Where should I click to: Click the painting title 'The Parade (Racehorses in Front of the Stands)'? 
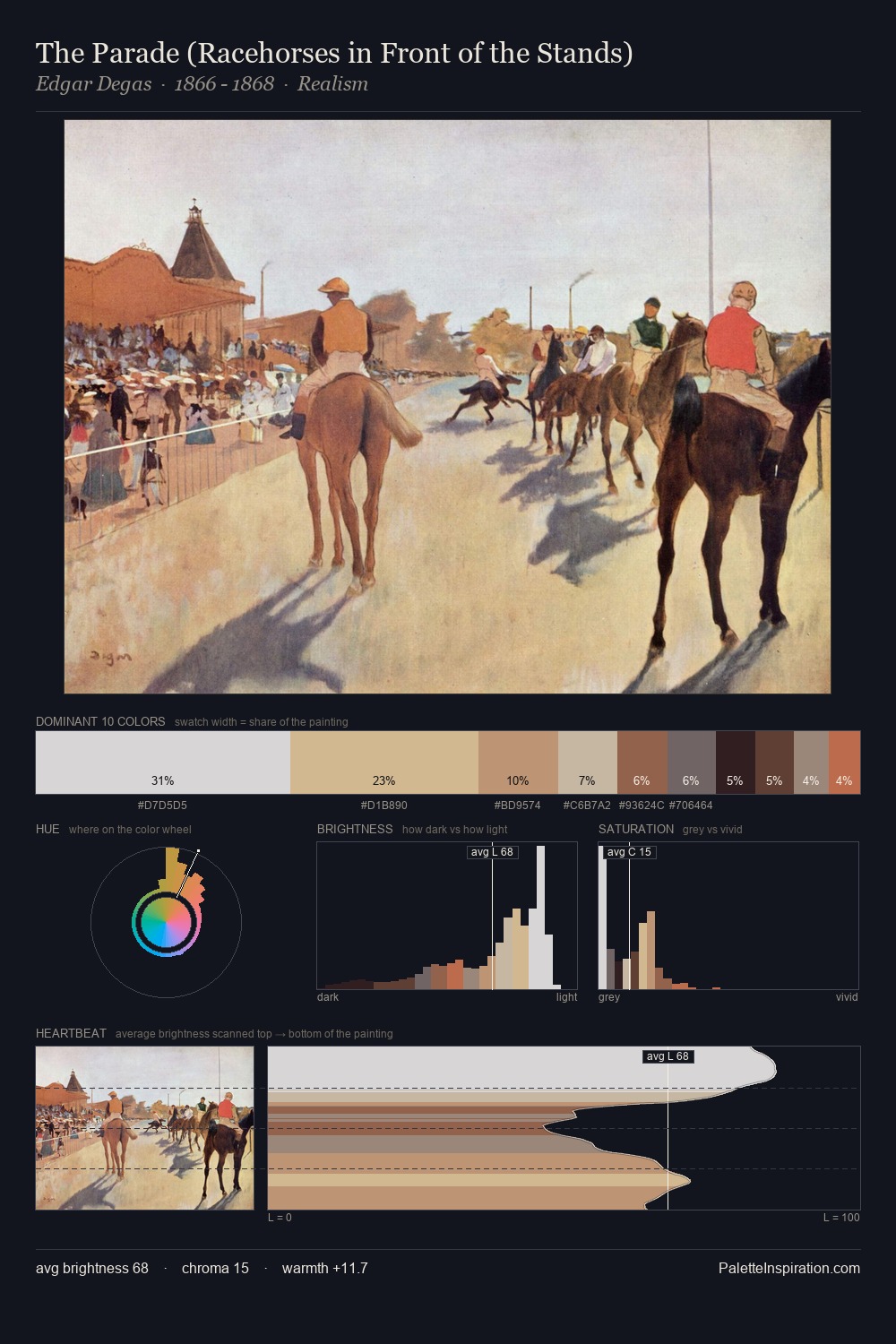point(334,54)
